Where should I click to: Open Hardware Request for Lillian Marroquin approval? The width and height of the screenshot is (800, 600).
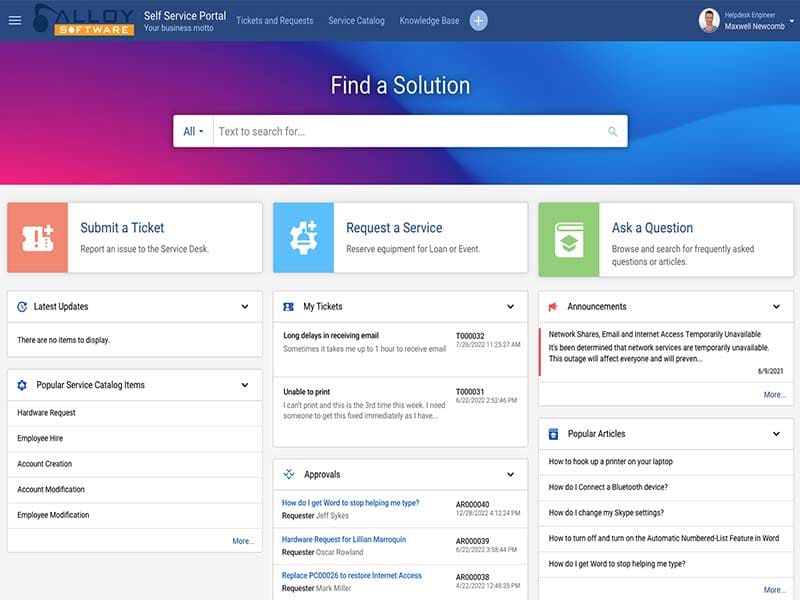point(344,539)
